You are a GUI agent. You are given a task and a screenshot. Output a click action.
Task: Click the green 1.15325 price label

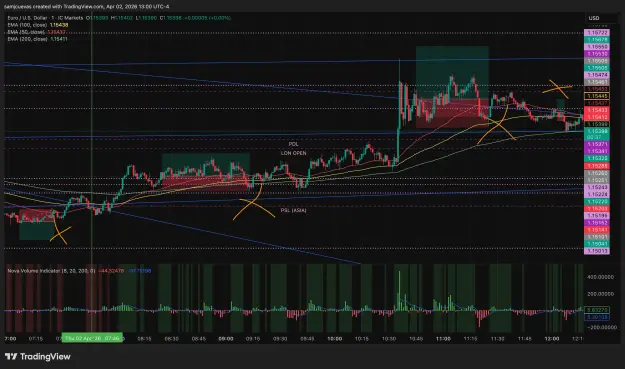point(597,158)
